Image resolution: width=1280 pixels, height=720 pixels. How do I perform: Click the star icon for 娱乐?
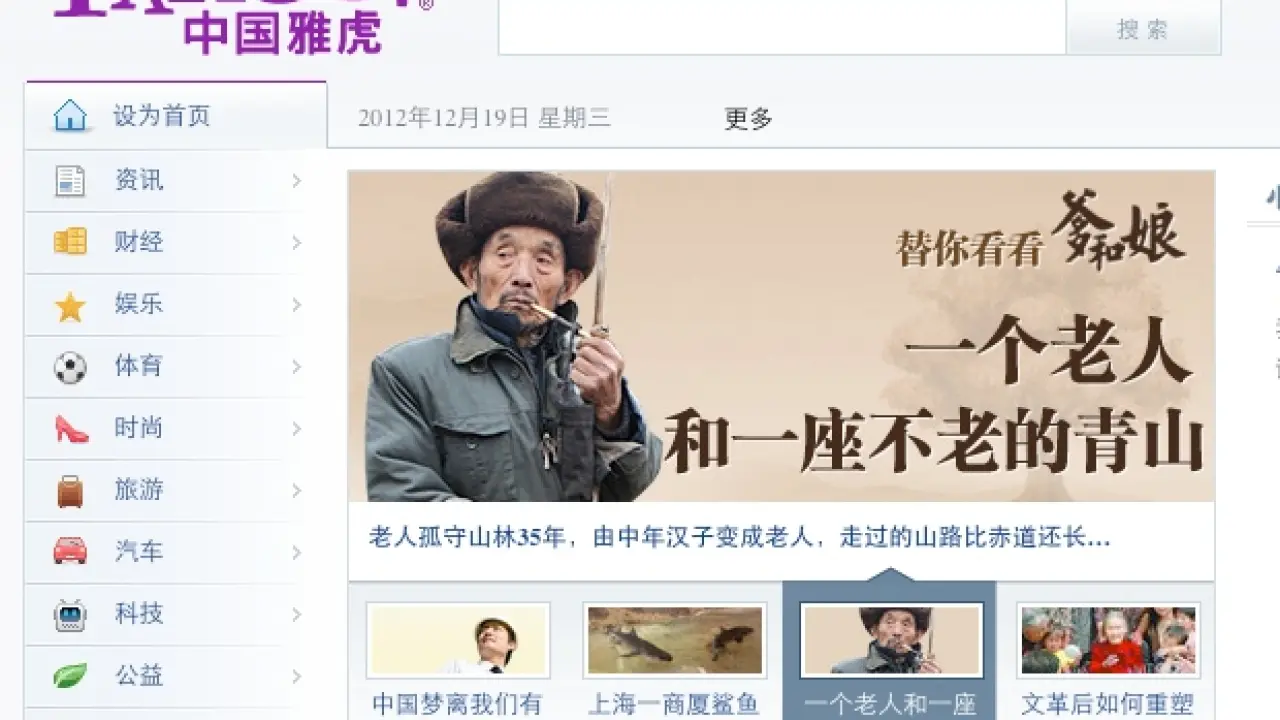(70, 305)
